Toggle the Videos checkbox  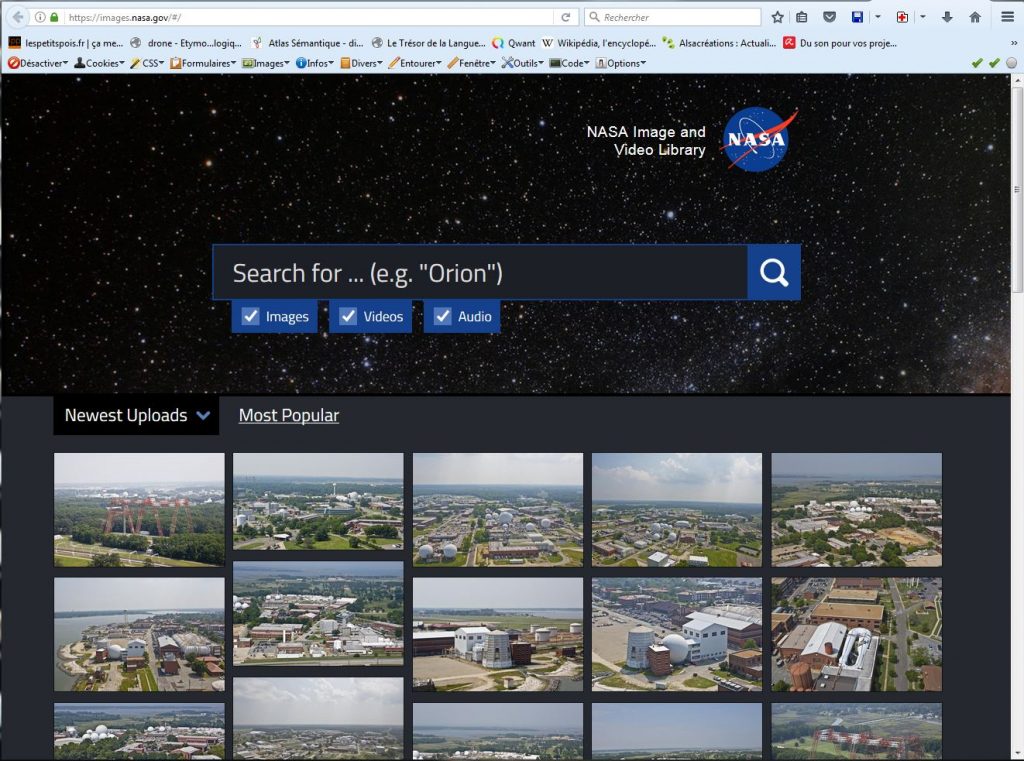click(348, 317)
